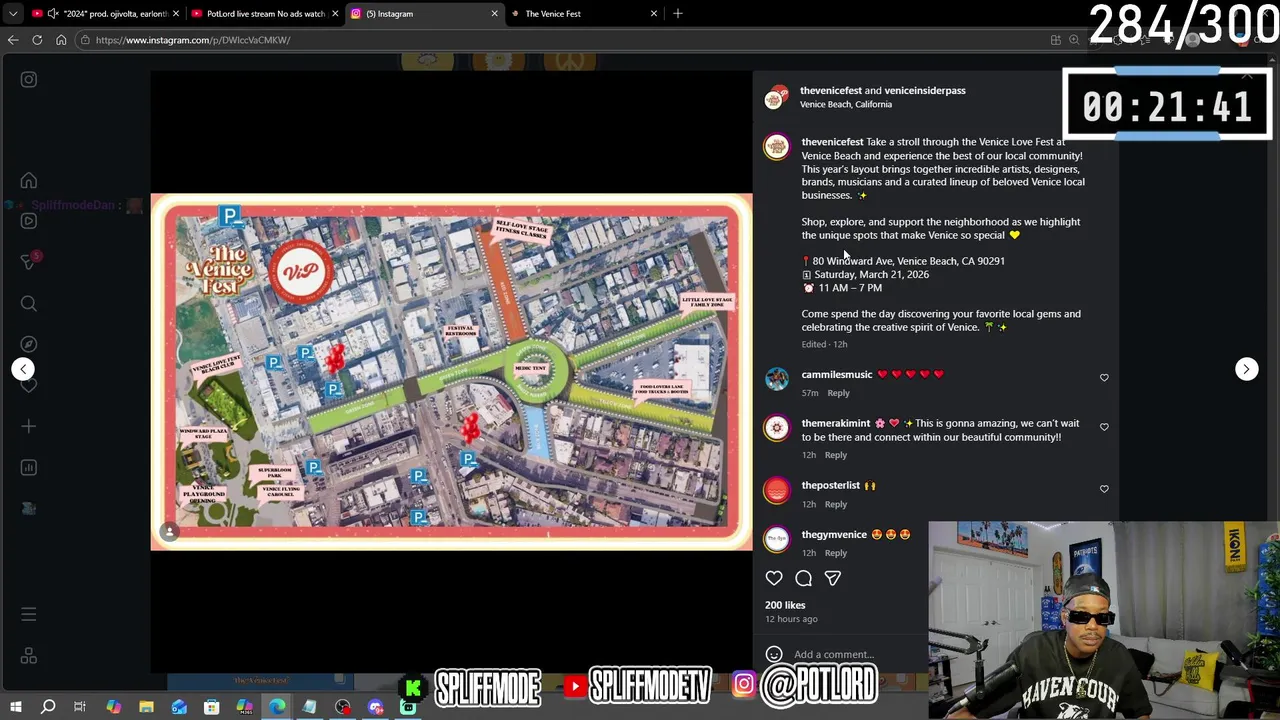Open Reels icon in Instagram sidebar
This screenshot has width=1280, height=720.
(x=29, y=221)
